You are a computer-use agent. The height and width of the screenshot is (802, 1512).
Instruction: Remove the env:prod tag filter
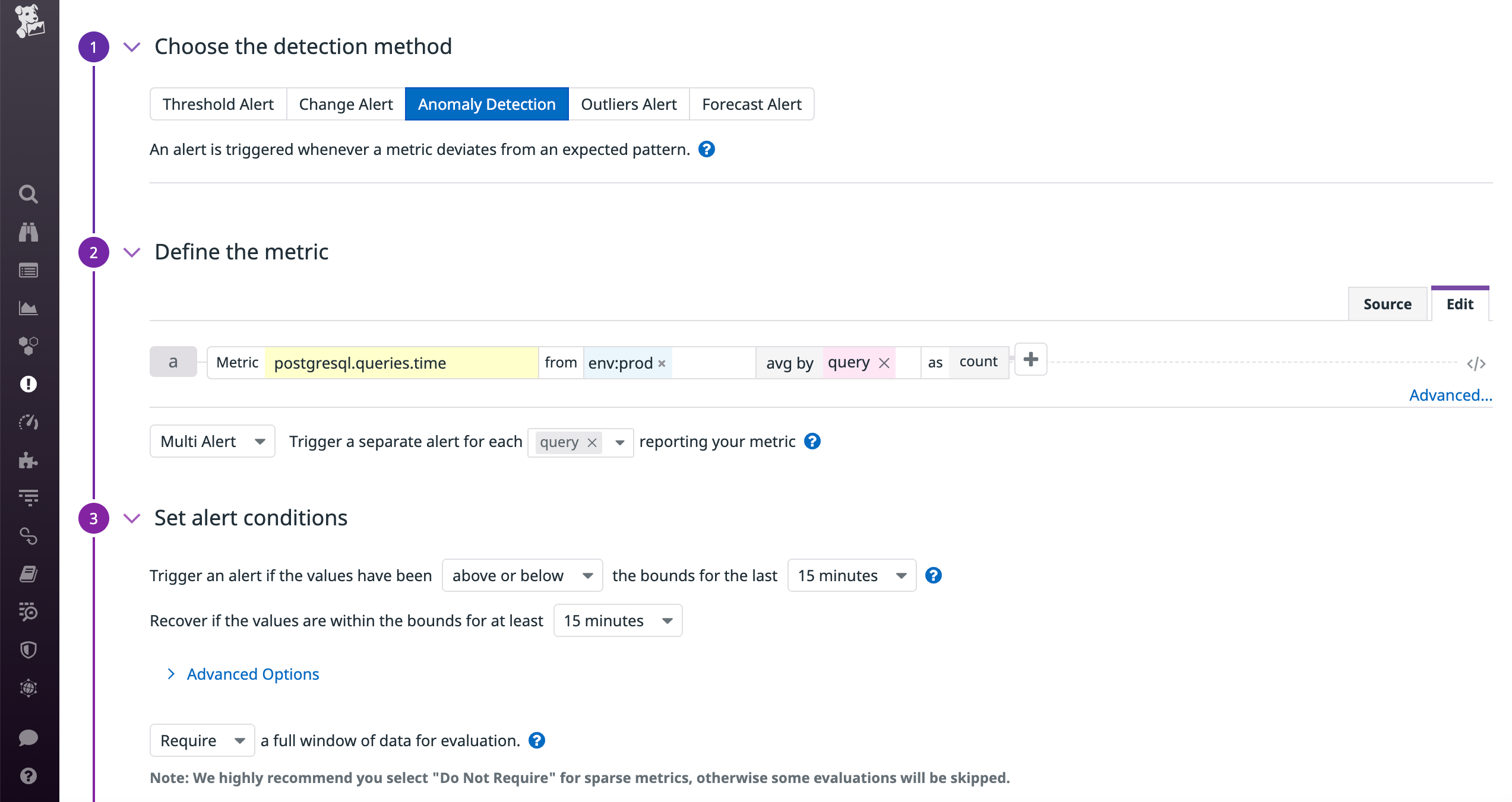[662, 363]
